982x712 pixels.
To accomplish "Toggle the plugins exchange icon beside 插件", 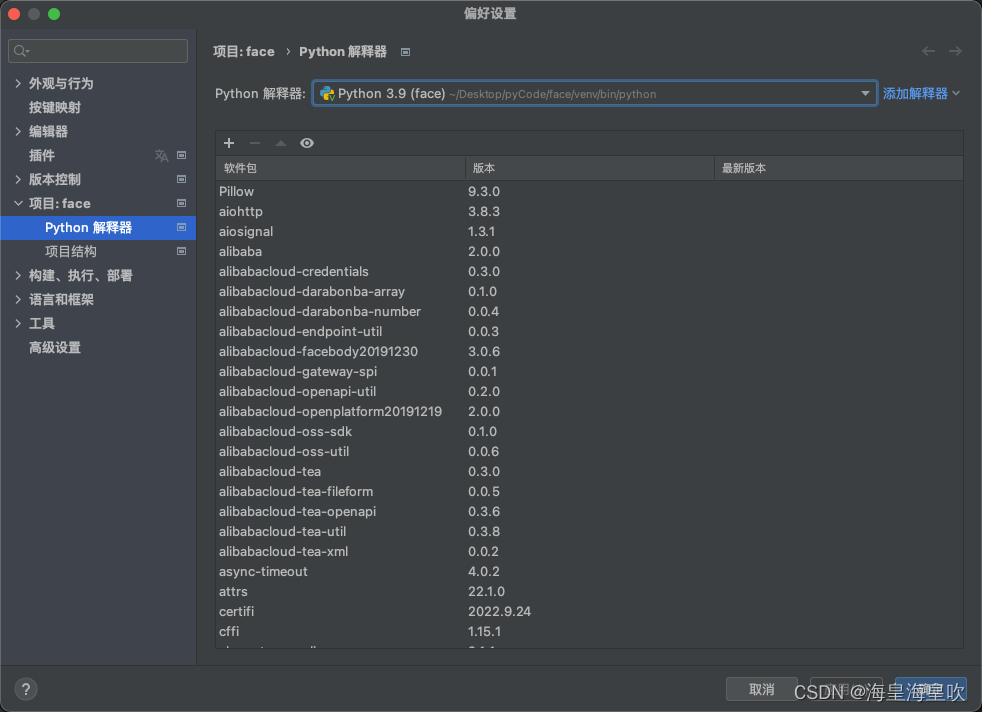I will coord(161,155).
